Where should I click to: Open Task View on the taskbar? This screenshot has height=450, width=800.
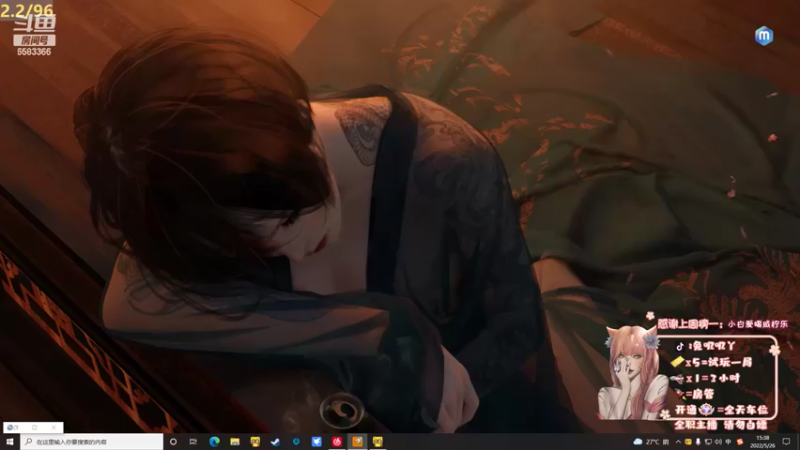tap(193, 442)
